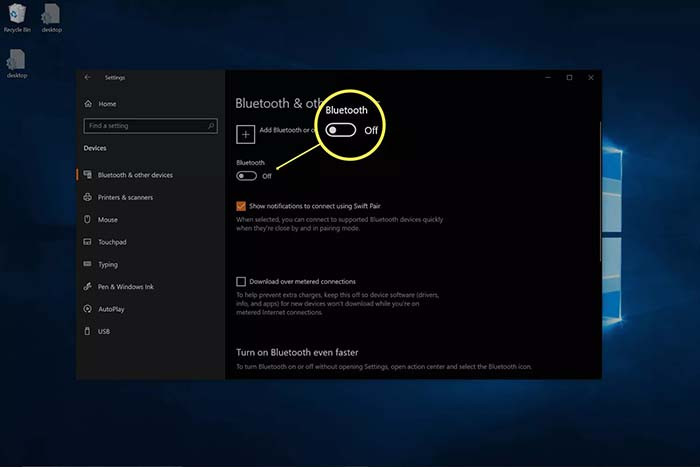This screenshot has height=467, width=700.
Task: Click the Pen & Windows Ink icon
Action: (x=88, y=286)
